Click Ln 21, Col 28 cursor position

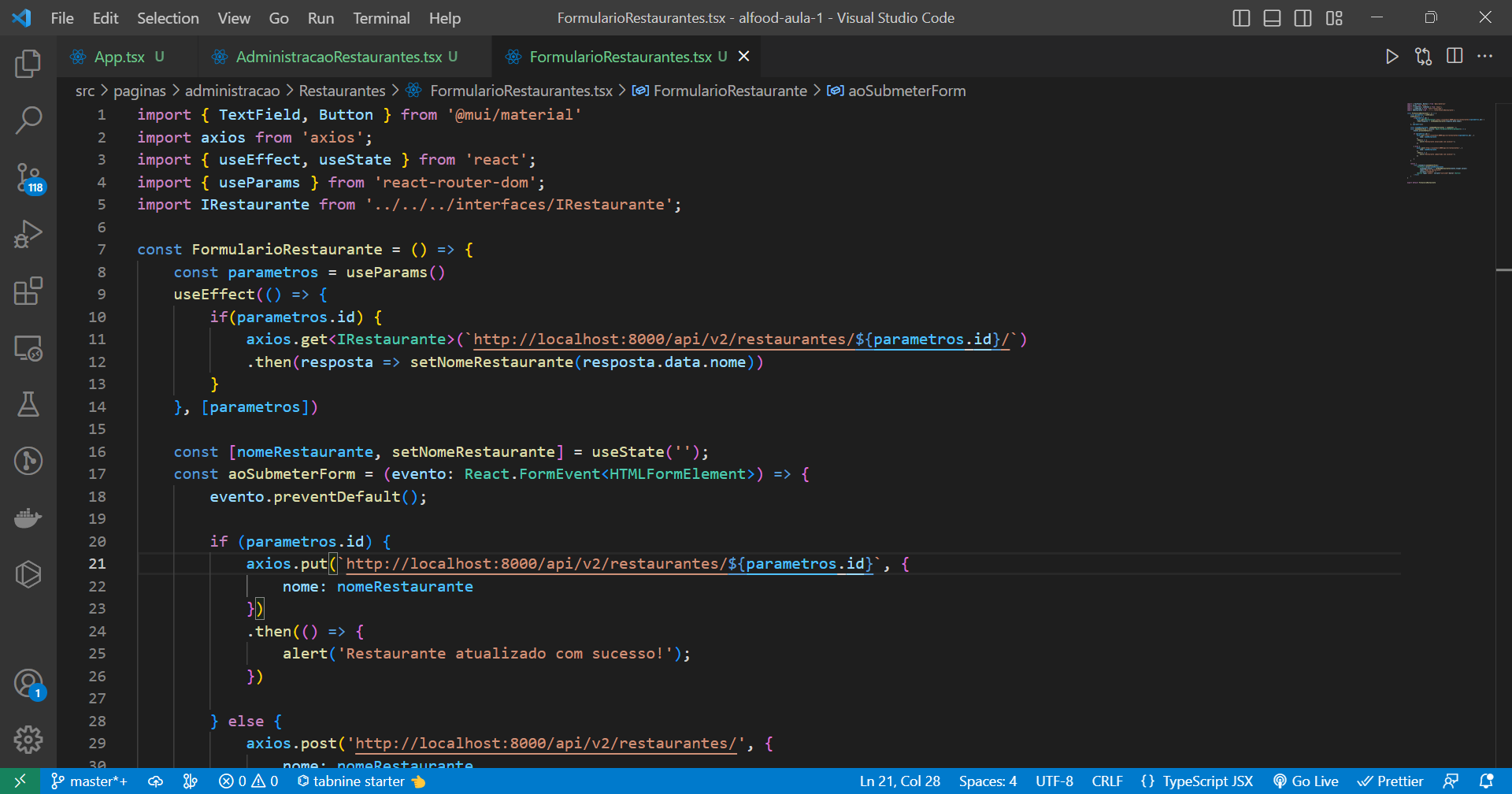(900, 781)
